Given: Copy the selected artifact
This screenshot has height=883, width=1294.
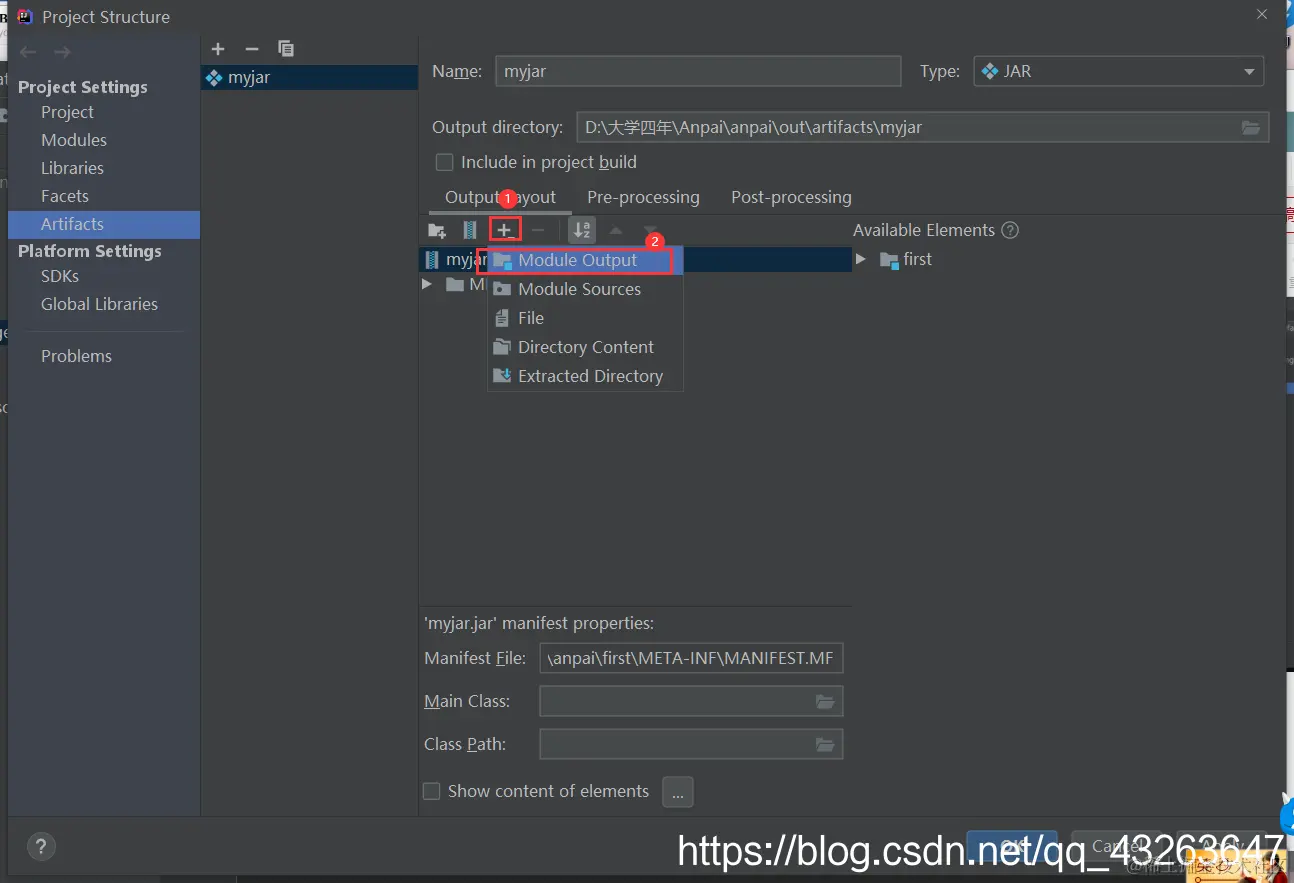Looking at the screenshot, I should pyautogui.click(x=286, y=49).
